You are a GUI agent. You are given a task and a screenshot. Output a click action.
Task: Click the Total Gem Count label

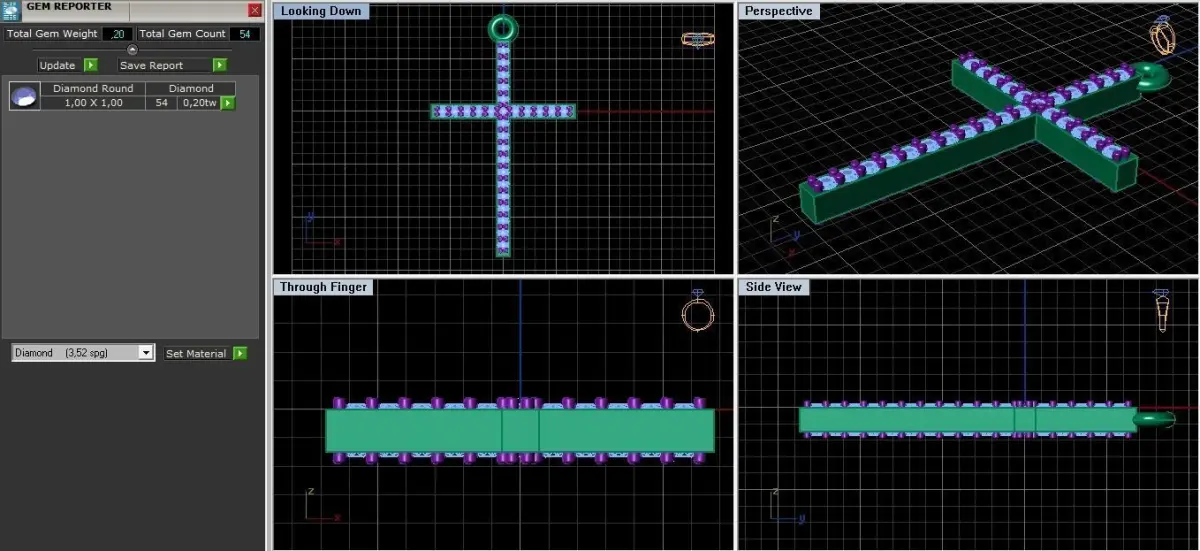tap(182, 34)
